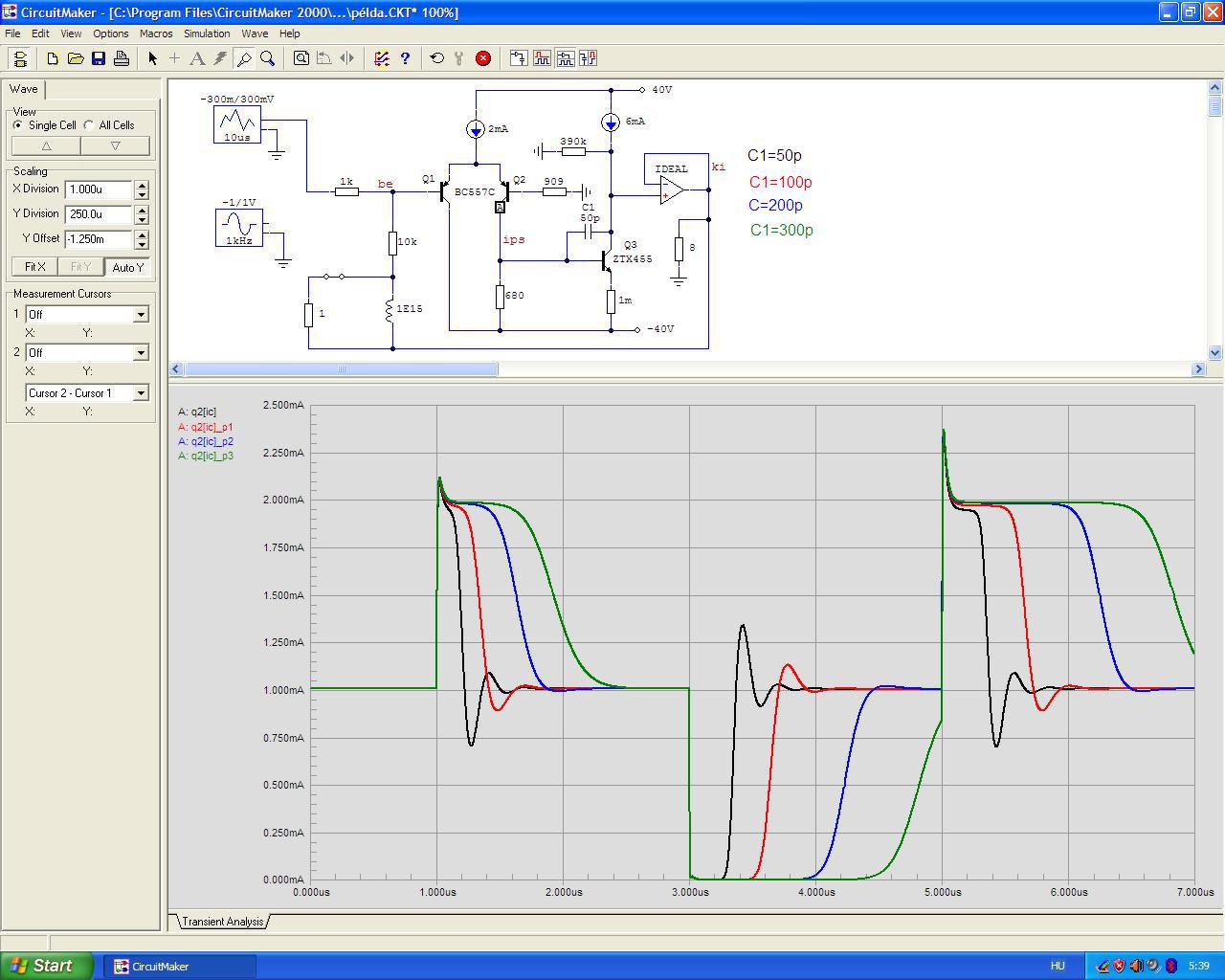Click the blue Help question mark icon
Screen dimensions: 1225x980
coord(405,58)
